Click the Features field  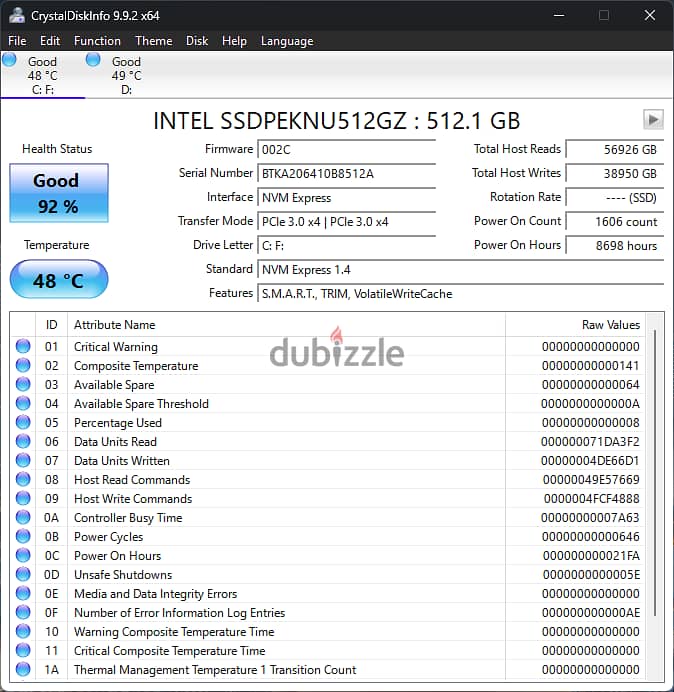[460, 293]
